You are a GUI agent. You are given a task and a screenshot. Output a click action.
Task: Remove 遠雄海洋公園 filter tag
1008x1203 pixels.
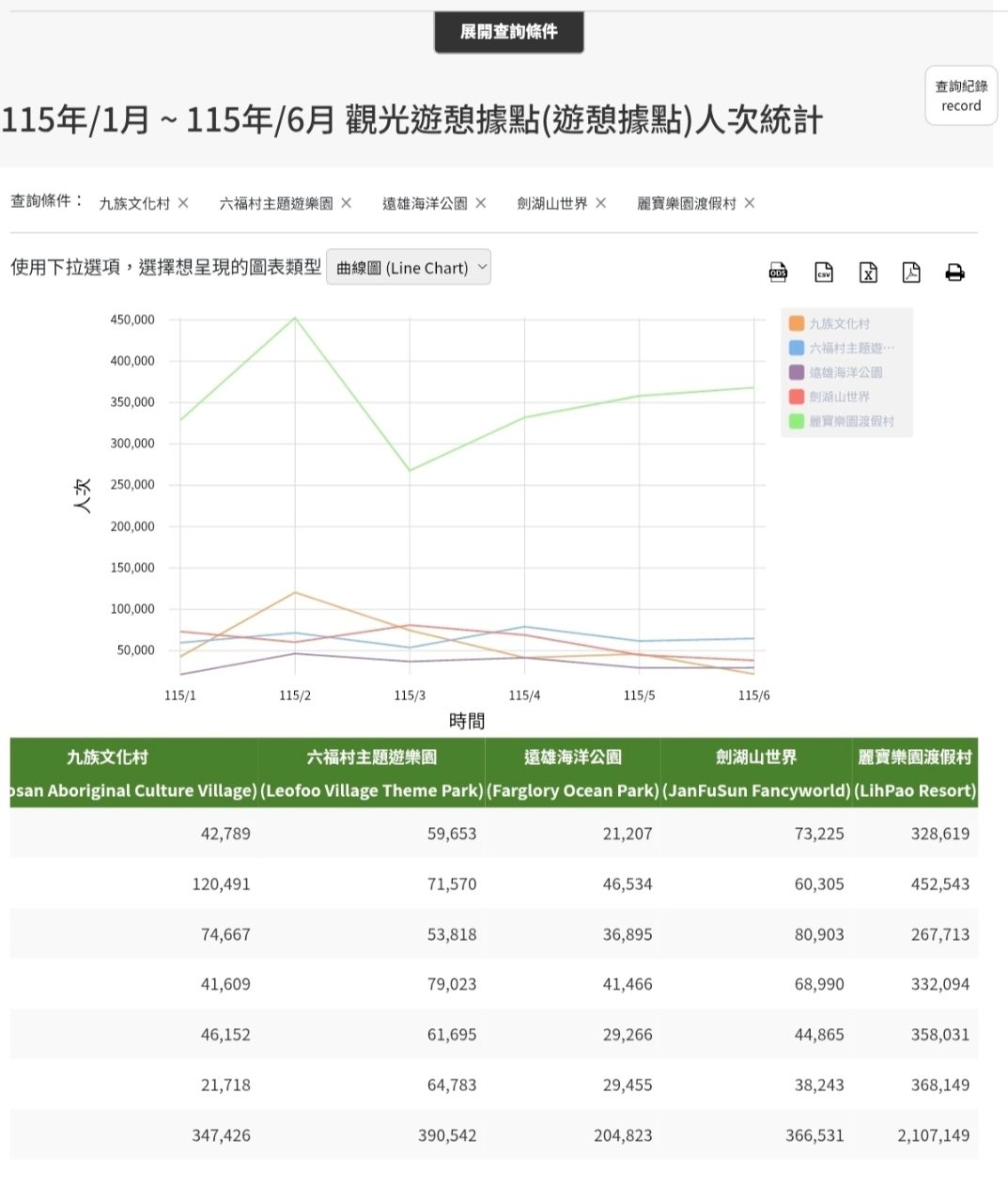click(480, 203)
